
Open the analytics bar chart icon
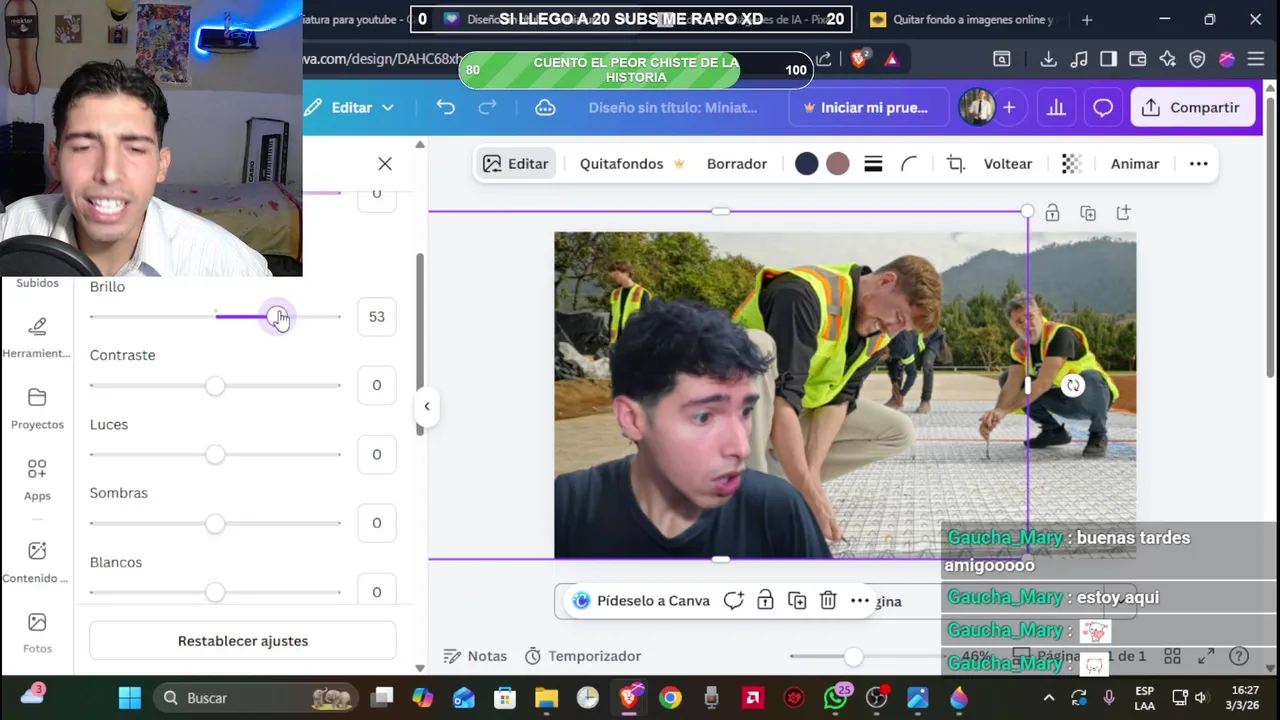coord(1056,107)
